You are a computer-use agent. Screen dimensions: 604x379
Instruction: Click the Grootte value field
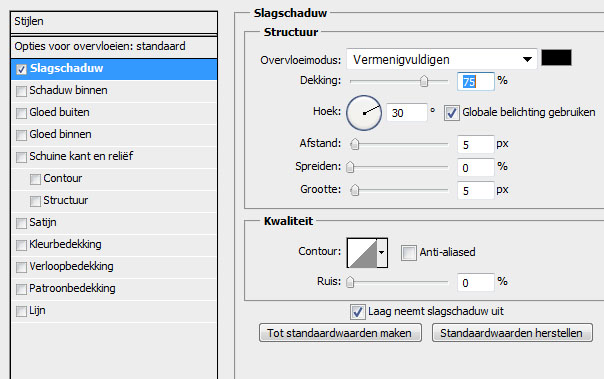click(476, 190)
